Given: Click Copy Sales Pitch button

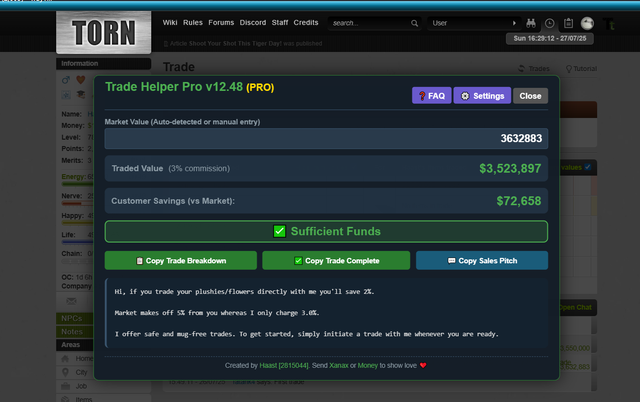Looking at the screenshot, I should (482, 260).
